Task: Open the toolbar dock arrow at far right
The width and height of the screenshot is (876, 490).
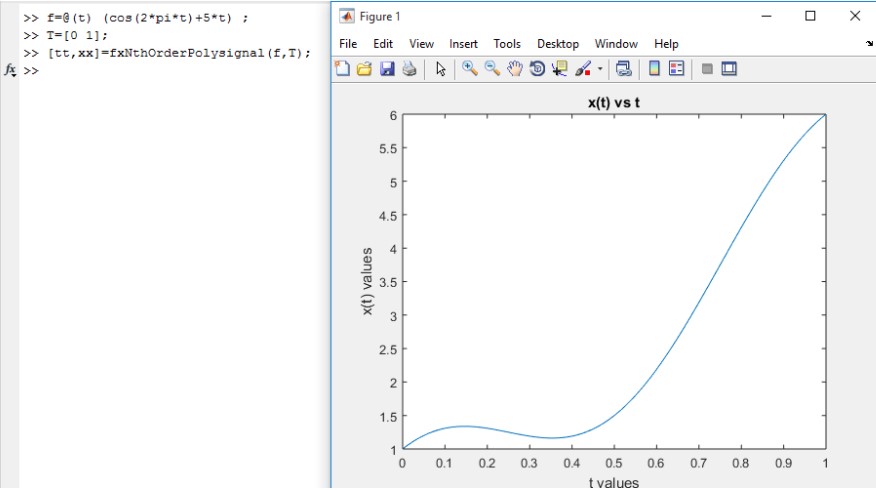Action: click(x=868, y=44)
